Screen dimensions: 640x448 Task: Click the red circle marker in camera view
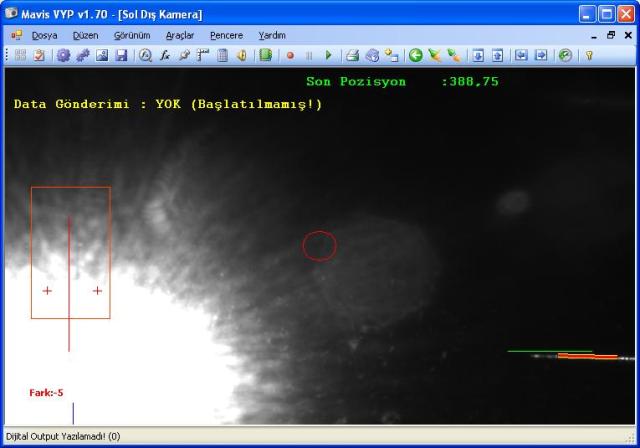pos(320,246)
